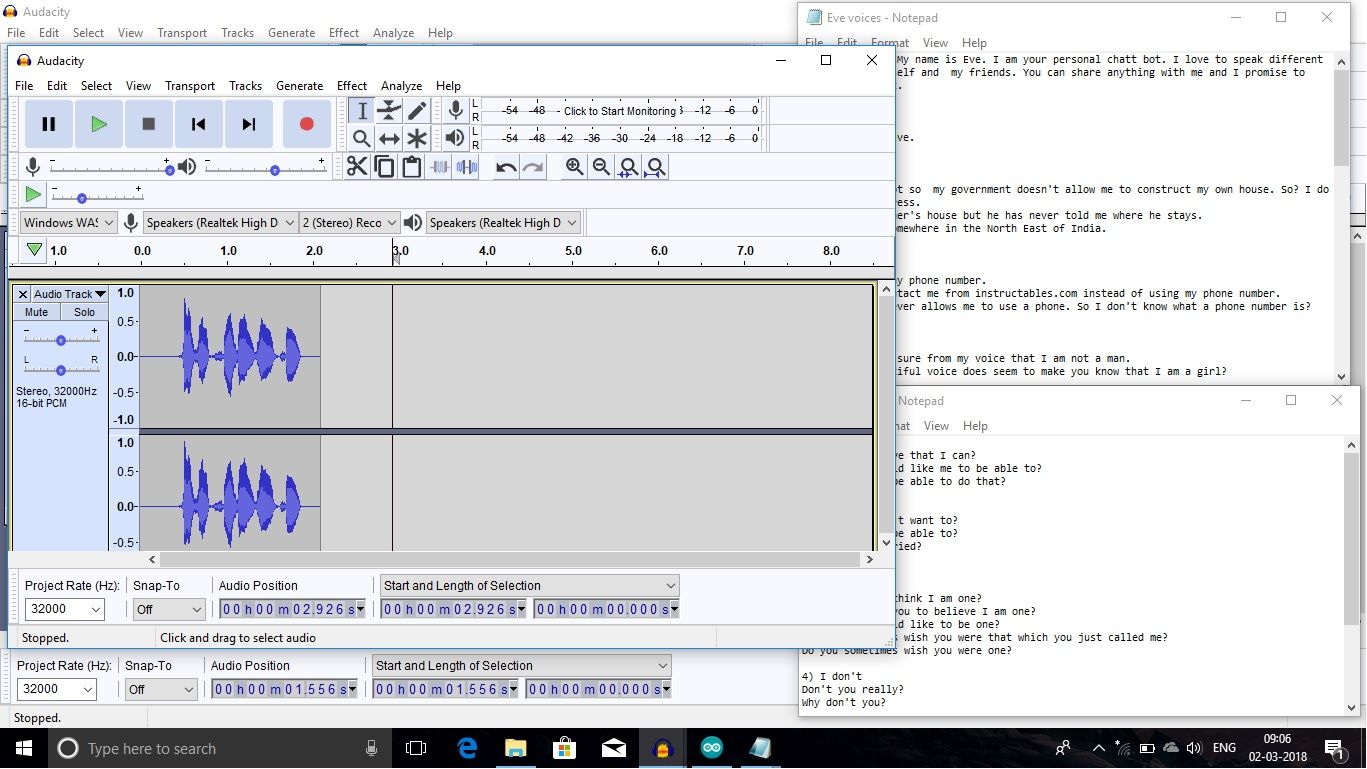Screen dimensions: 1367x769
Task: Click the Cut audio icon
Action: click(357, 166)
